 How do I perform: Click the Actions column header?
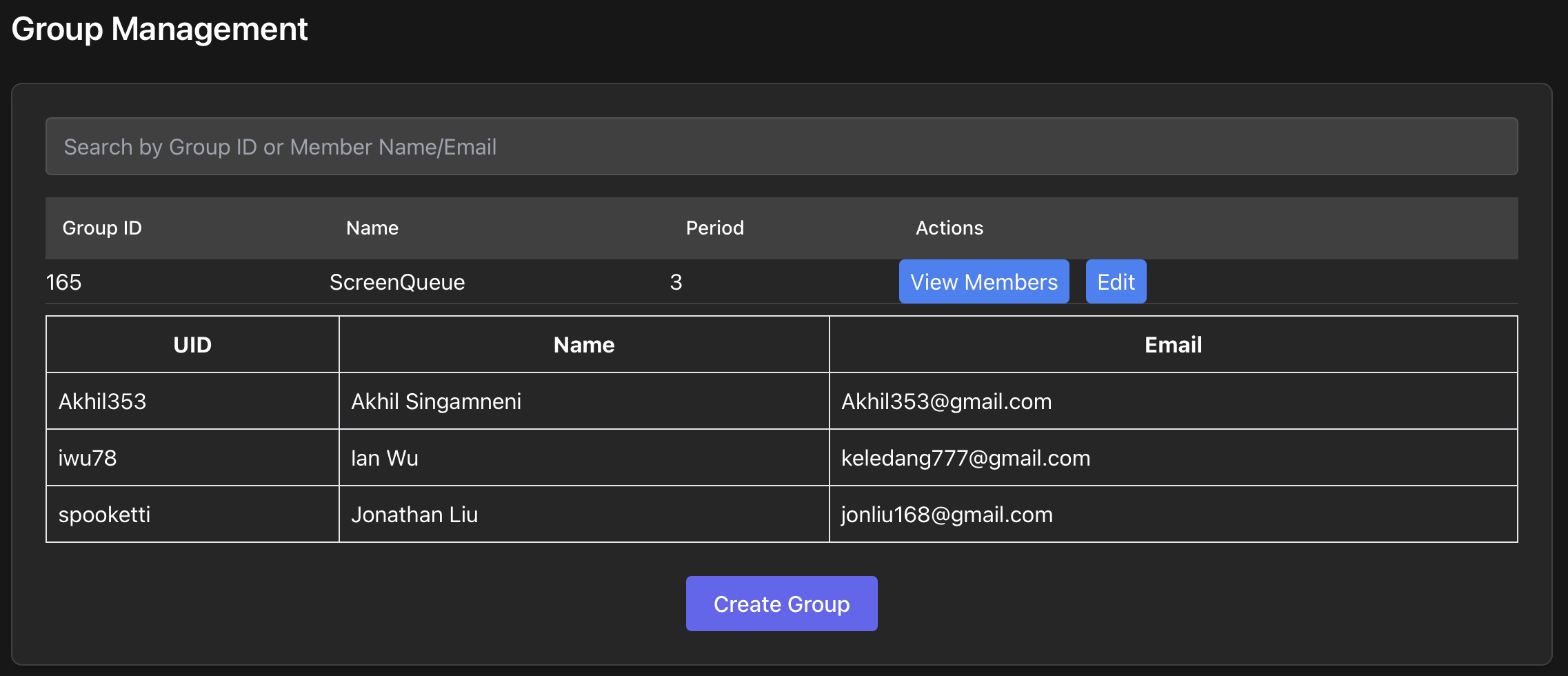point(949,228)
